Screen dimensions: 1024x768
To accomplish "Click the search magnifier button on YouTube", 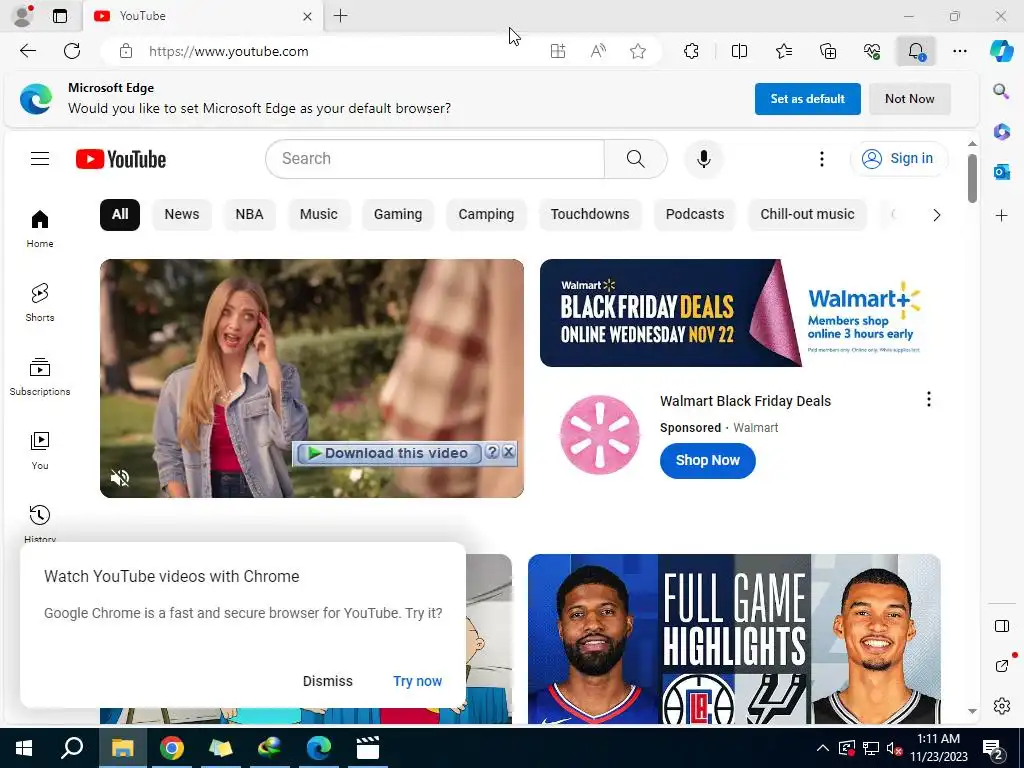I will [x=635, y=159].
